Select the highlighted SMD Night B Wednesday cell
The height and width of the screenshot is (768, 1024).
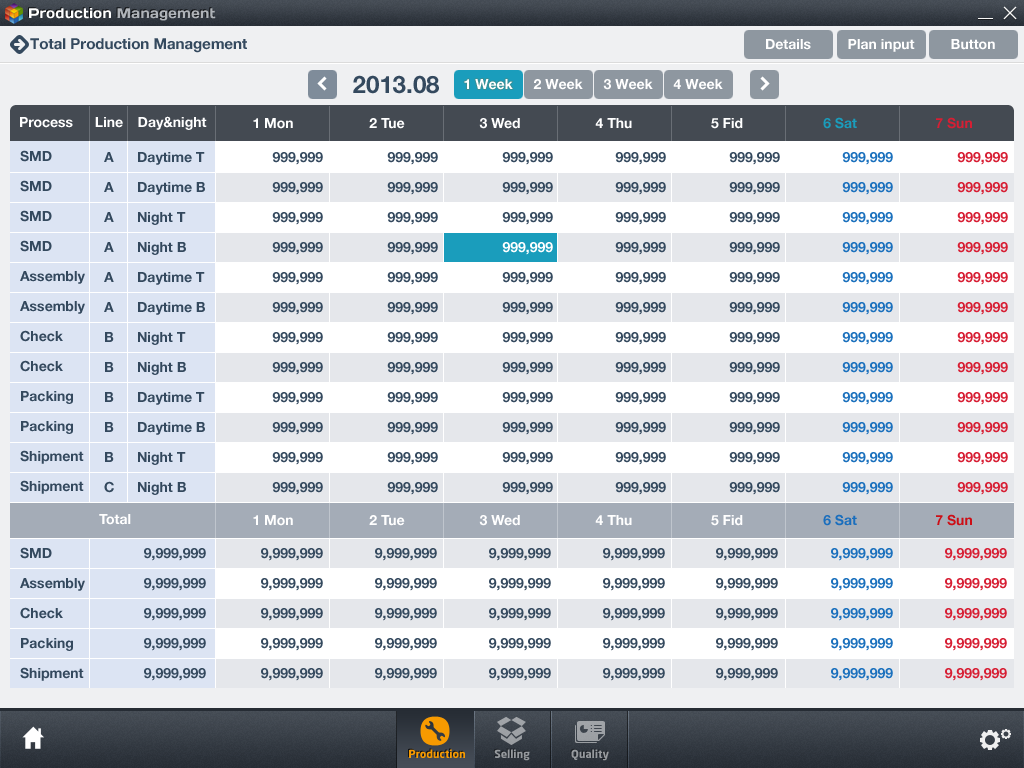(x=500, y=247)
